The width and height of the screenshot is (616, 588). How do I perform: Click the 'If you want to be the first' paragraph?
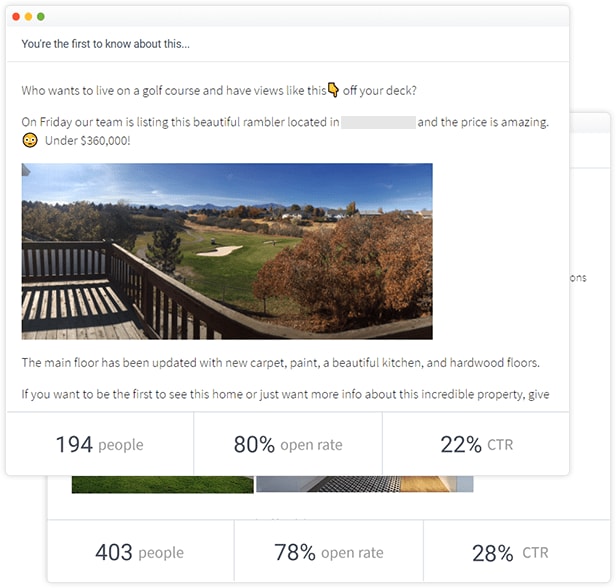pyautogui.click(x=285, y=395)
